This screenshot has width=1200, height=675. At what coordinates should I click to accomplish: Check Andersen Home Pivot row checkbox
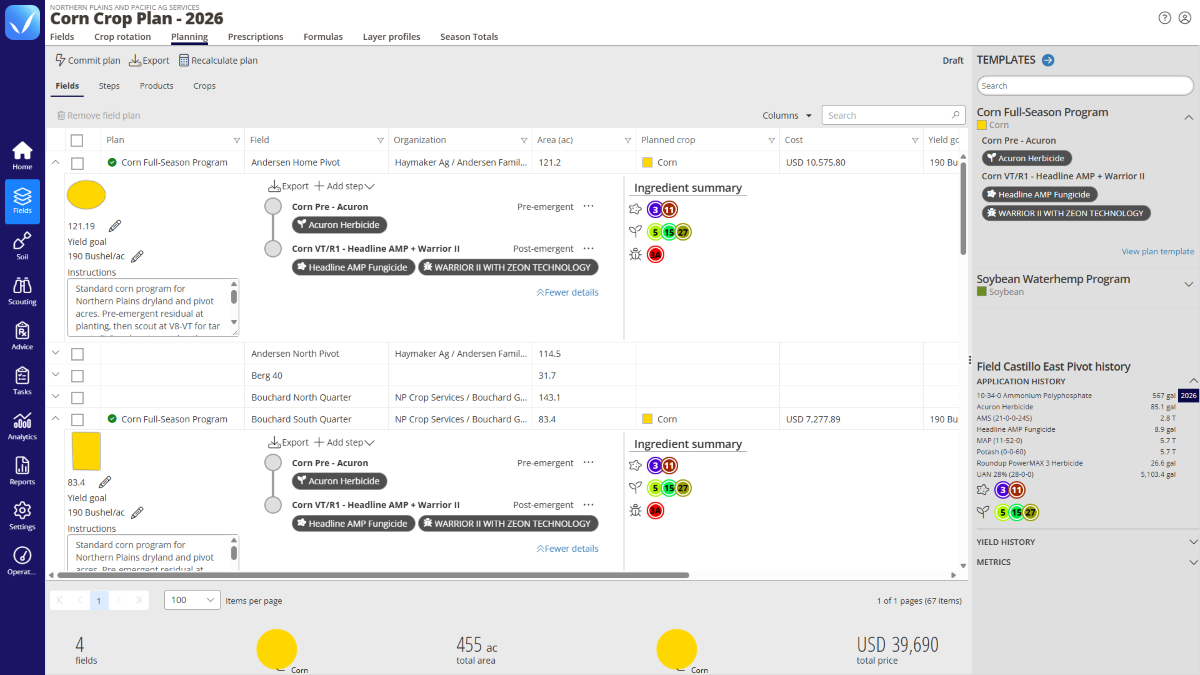tap(77, 163)
